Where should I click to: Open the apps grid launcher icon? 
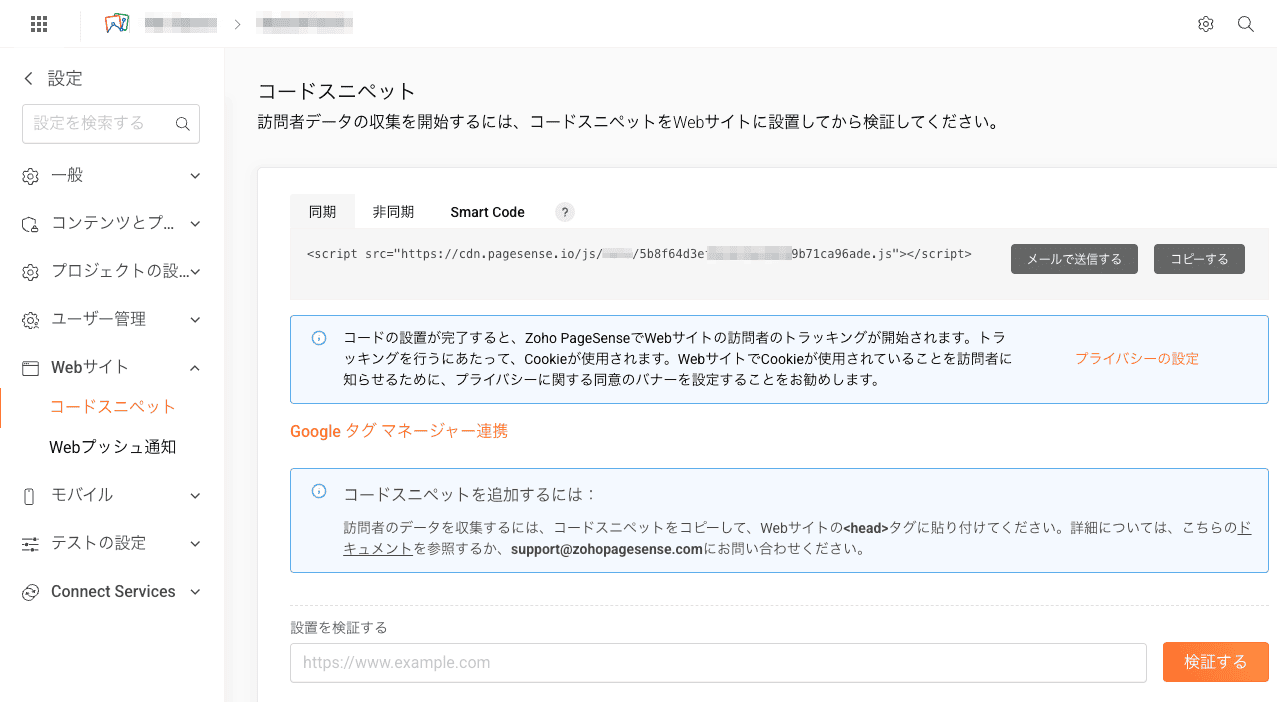[x=40, y=24]
